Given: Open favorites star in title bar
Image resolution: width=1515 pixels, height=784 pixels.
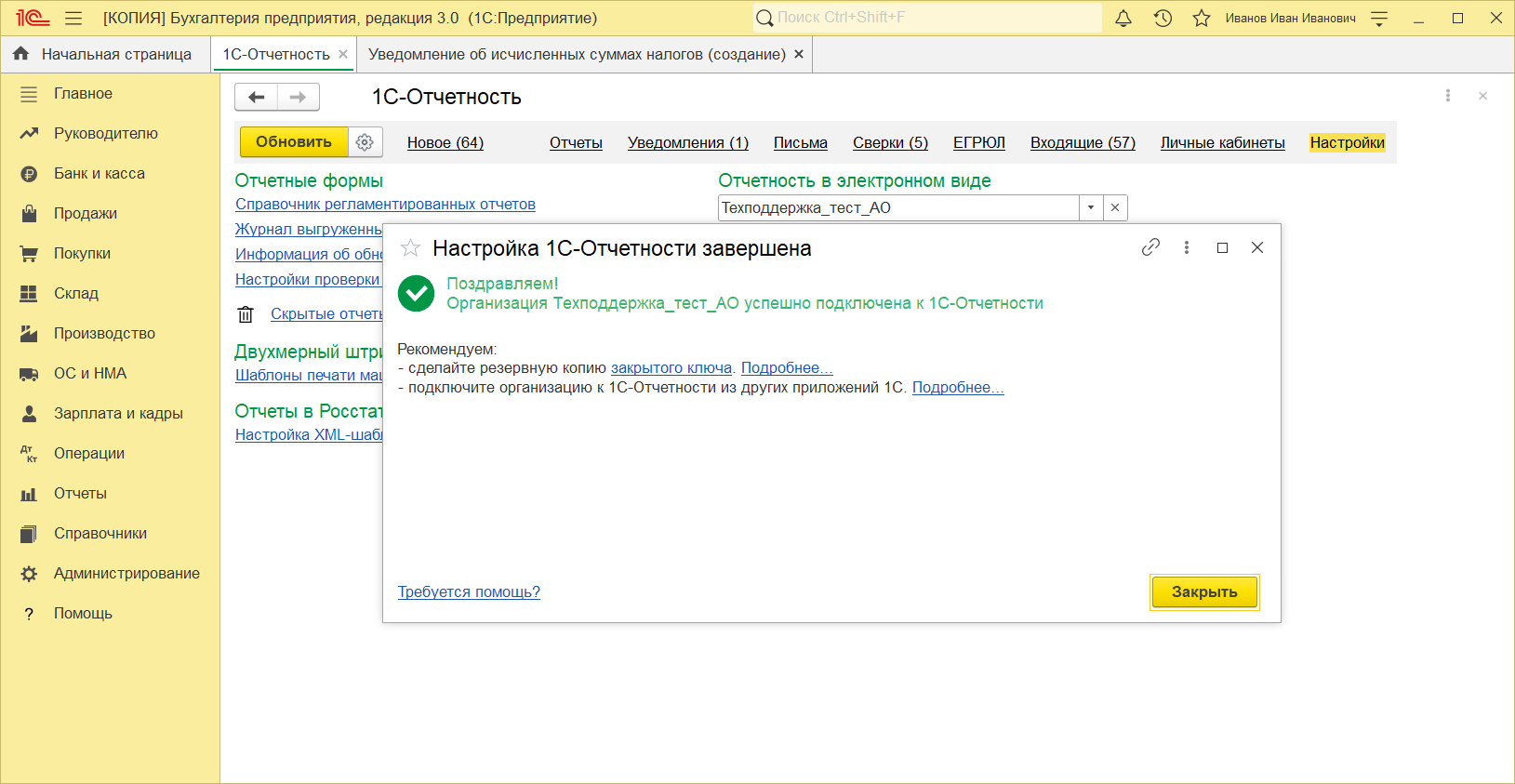Looking at the screenshot, I should coord(1202,18).
